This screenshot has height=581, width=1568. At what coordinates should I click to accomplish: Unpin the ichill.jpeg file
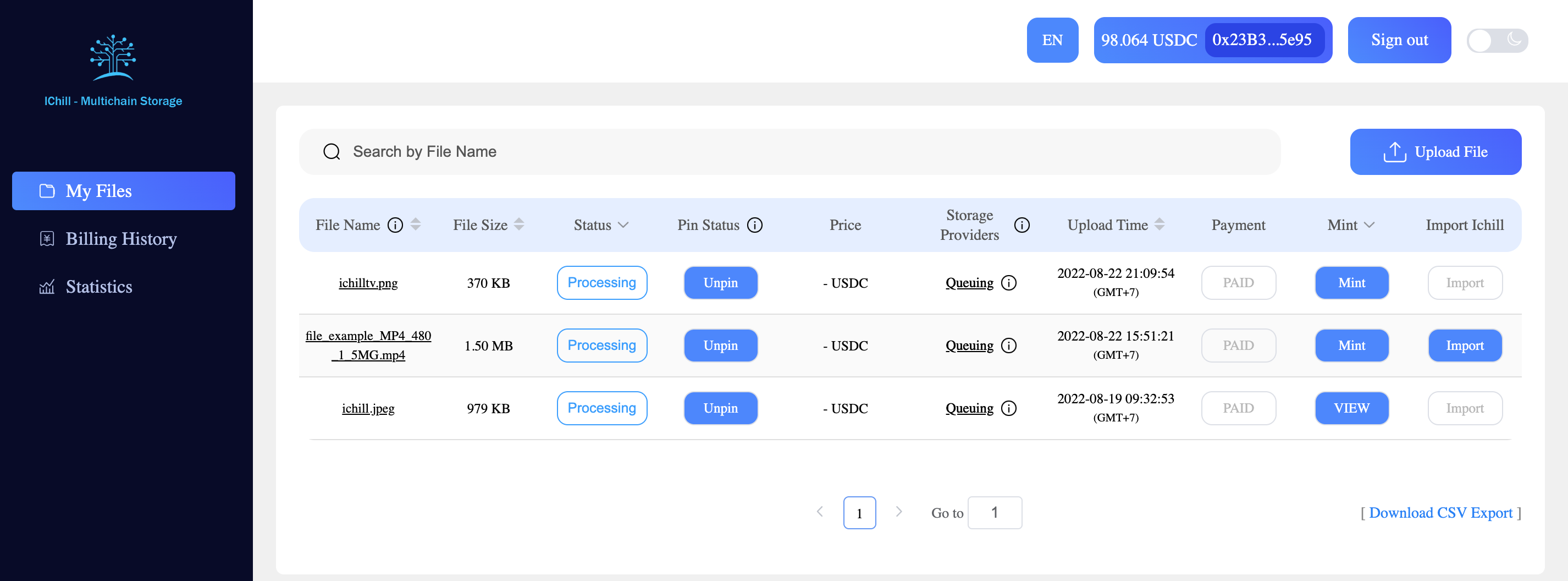coord(720,408)
